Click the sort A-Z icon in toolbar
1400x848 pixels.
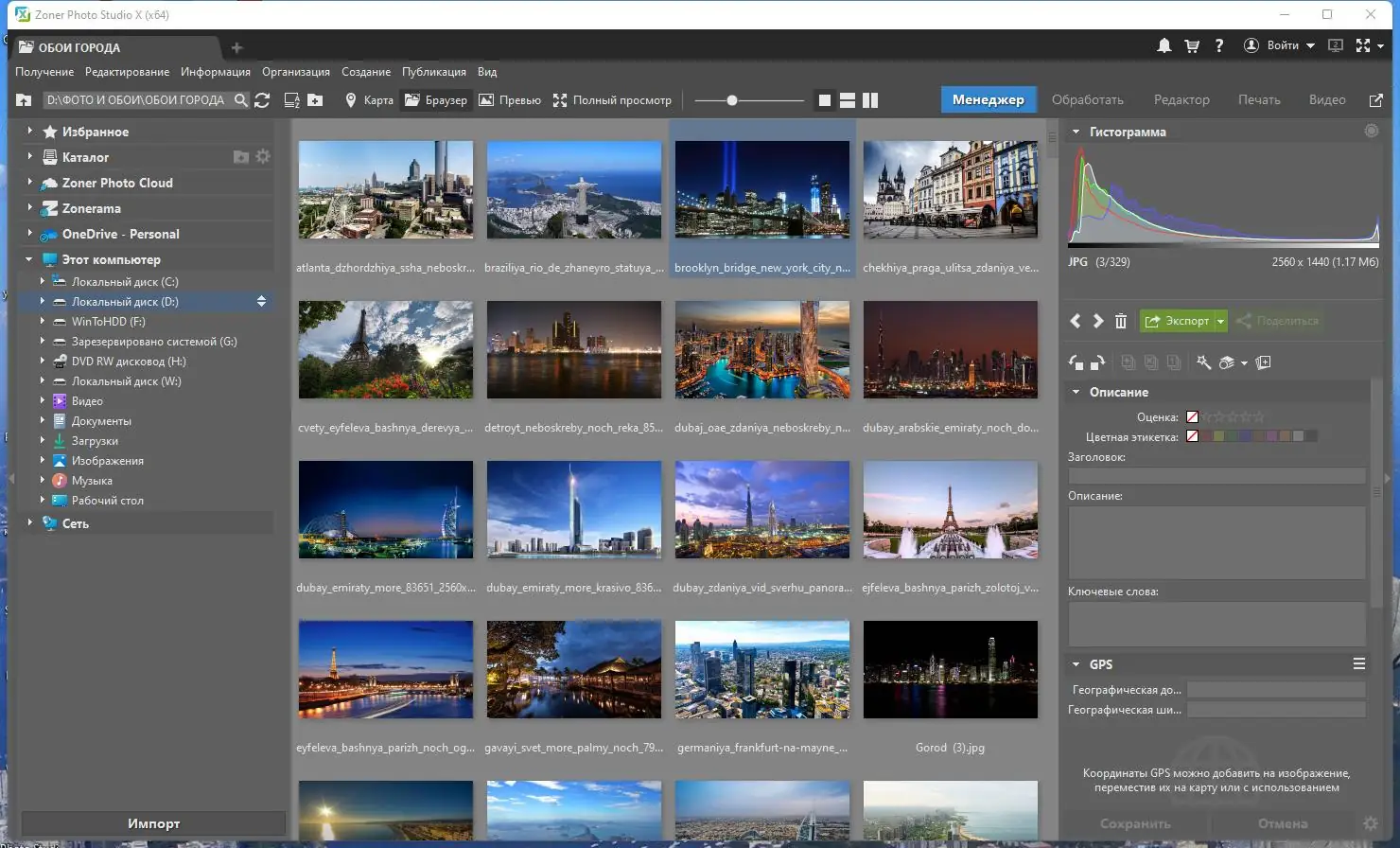click(291, 100)
